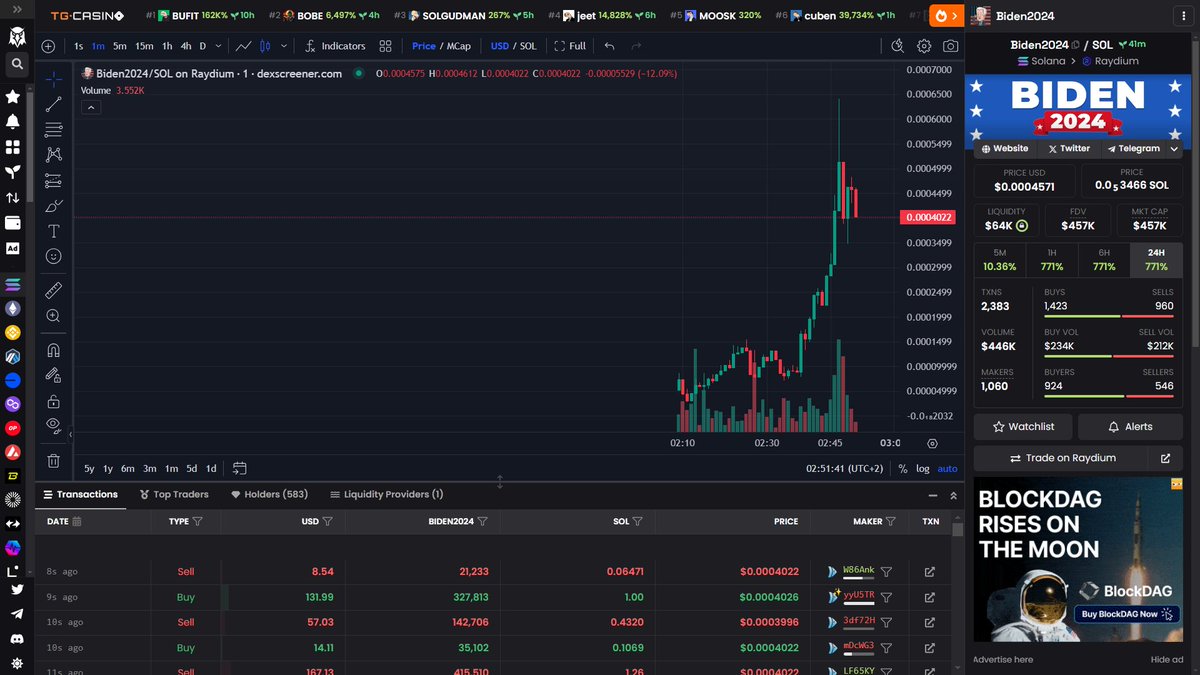Image resolution: width=1200 pixels, height=675 pixels.
Task: Open Indicators menu
Action: pyautogui.click(x=334, y=46)
